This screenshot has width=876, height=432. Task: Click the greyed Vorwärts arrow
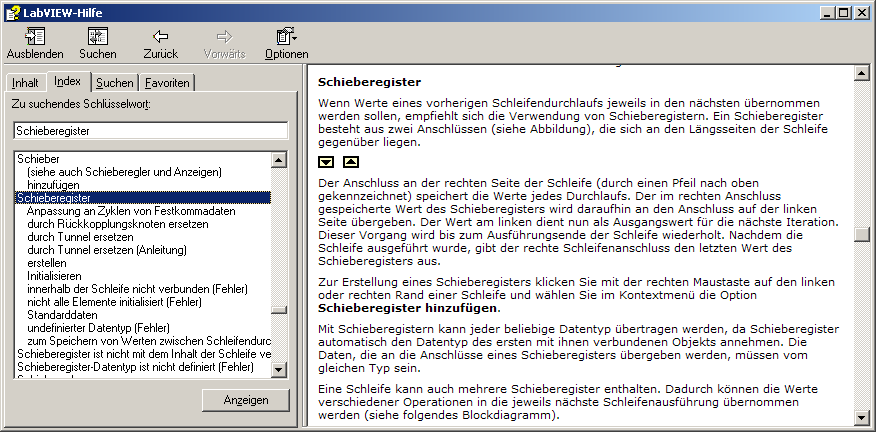coord(224,37)
